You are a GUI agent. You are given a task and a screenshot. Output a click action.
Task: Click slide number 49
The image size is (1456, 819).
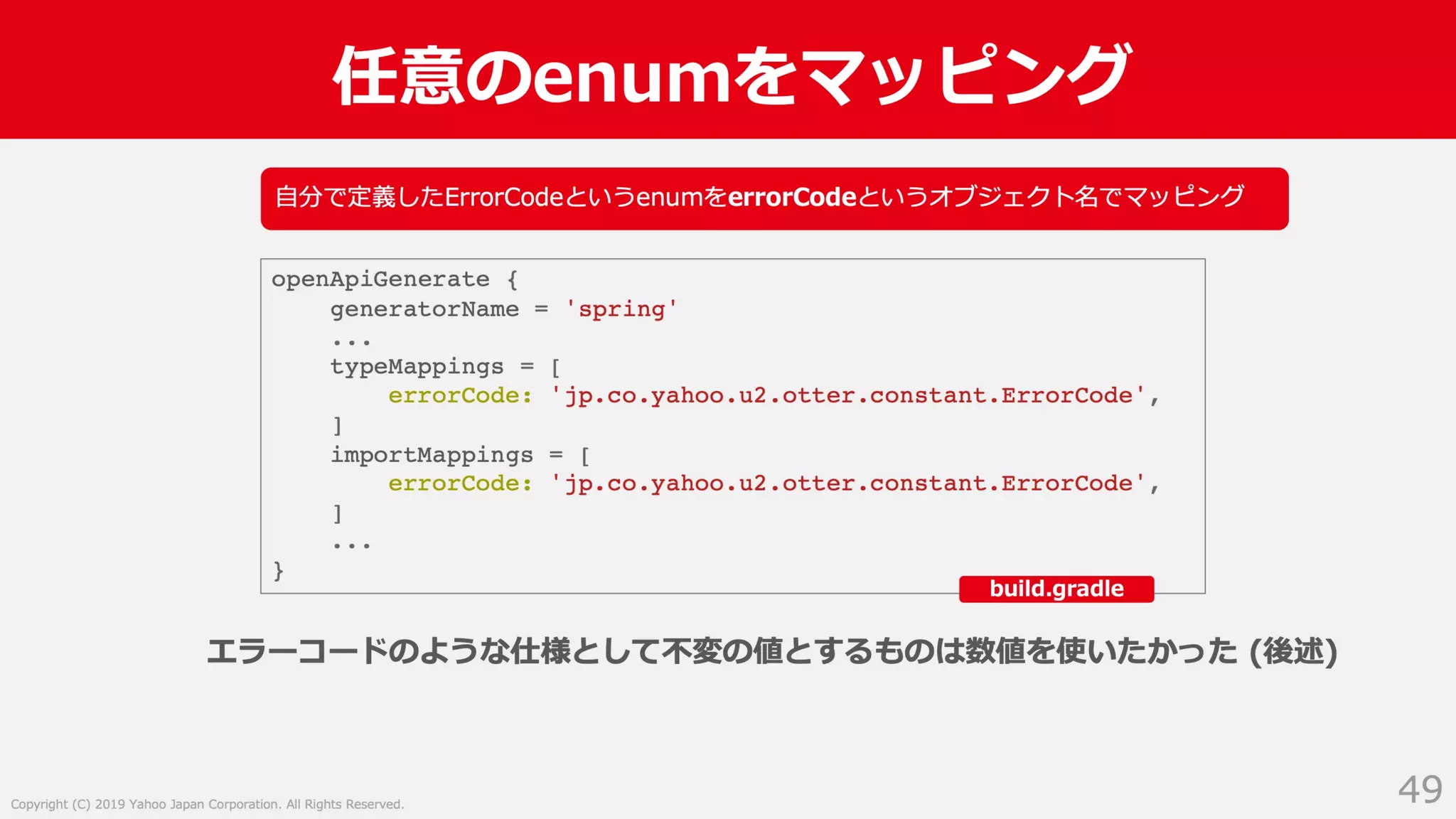(1420, 789)
